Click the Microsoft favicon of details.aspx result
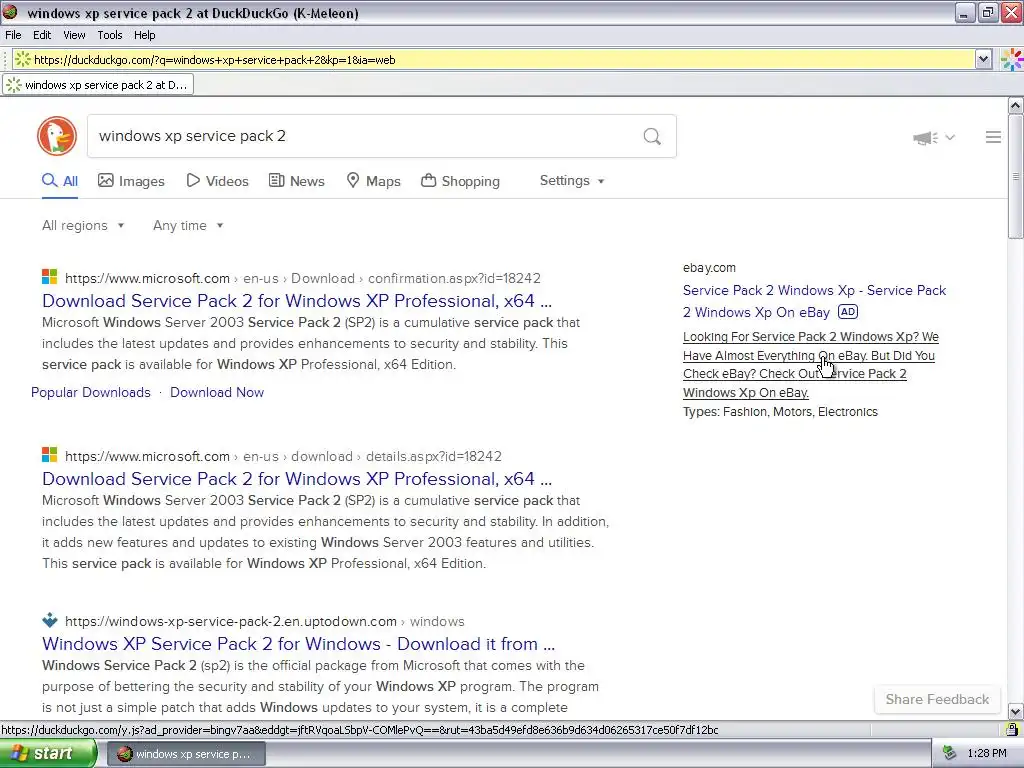Image resolution: width=1024 pixels, height=768 pixels. (50, 455)
